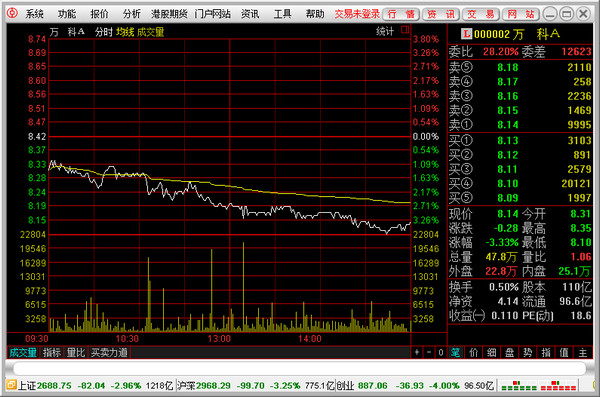Viewport: 600px width, 397px height.
Task: Click the 13:00 time axis label
Action: (x=219, y=339)
